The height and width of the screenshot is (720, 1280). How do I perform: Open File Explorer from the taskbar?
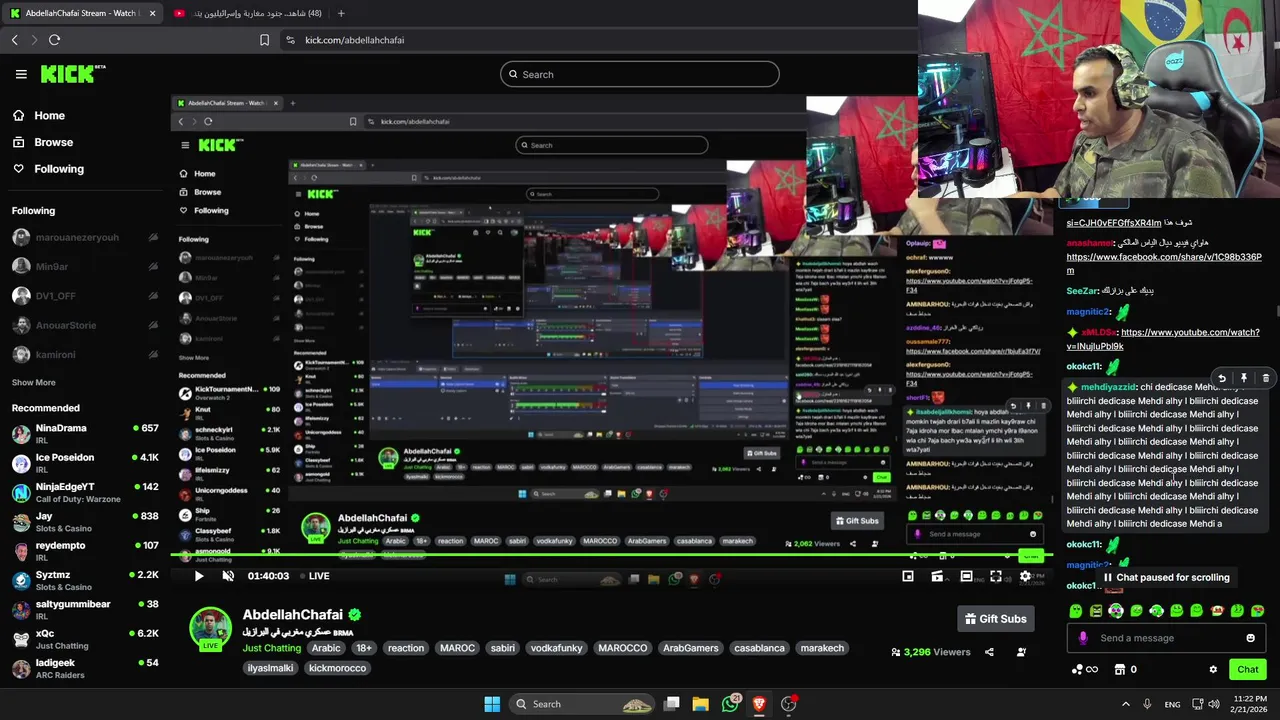coord(700,704)
